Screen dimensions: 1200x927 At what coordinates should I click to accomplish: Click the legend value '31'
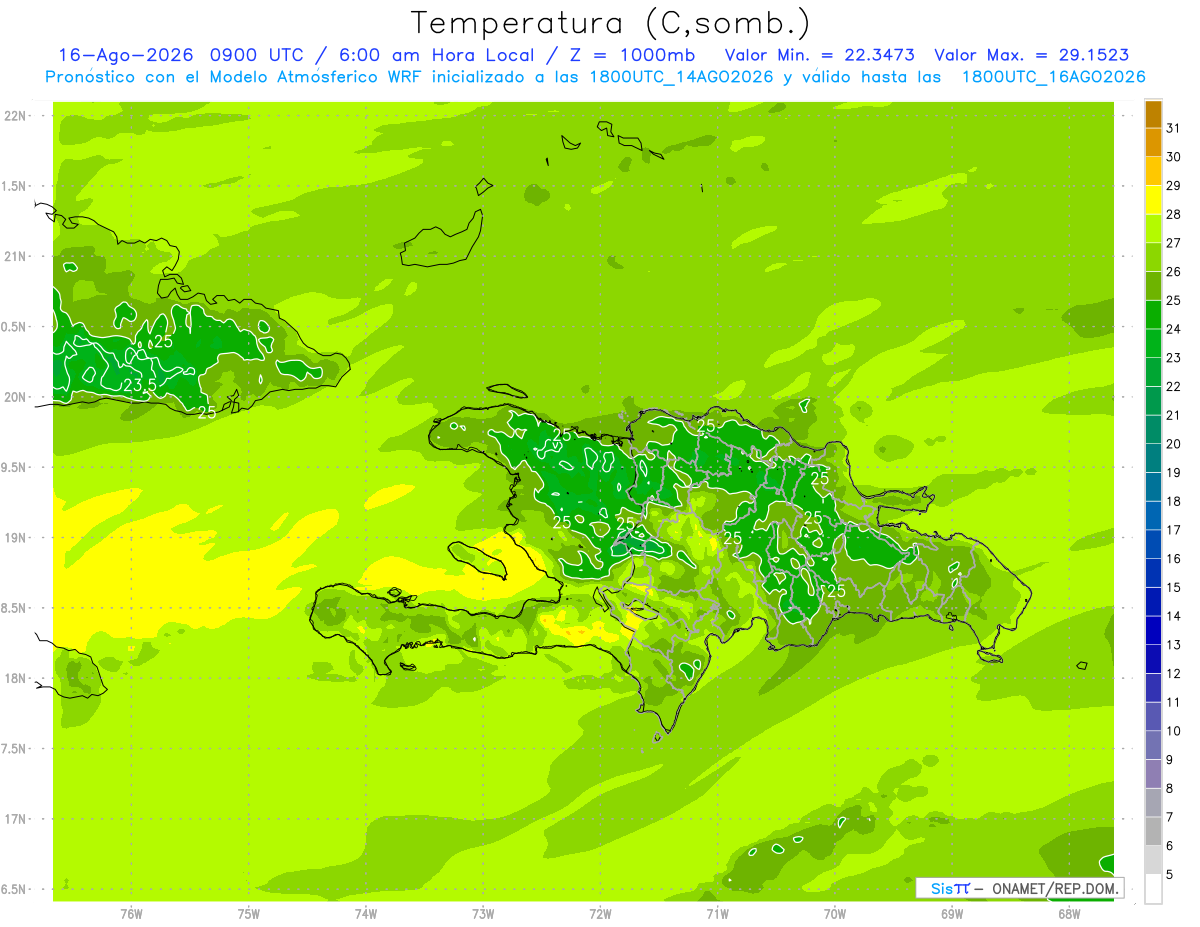(x=1174, y=128)
